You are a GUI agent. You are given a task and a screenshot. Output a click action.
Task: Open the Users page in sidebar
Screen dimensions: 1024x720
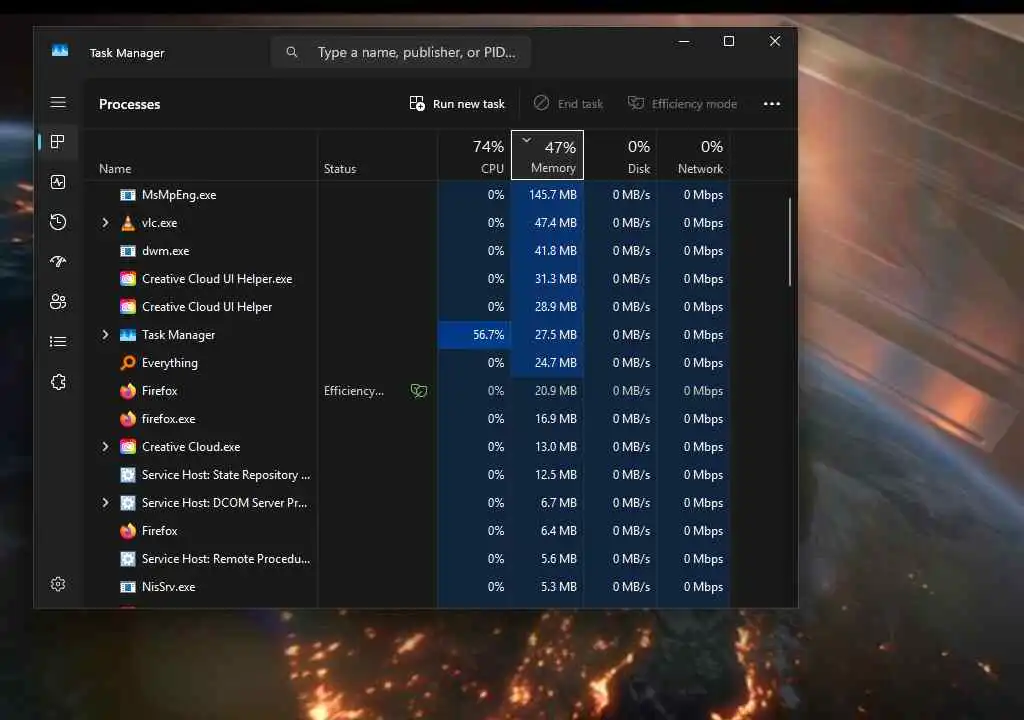[x=58, y=302]
